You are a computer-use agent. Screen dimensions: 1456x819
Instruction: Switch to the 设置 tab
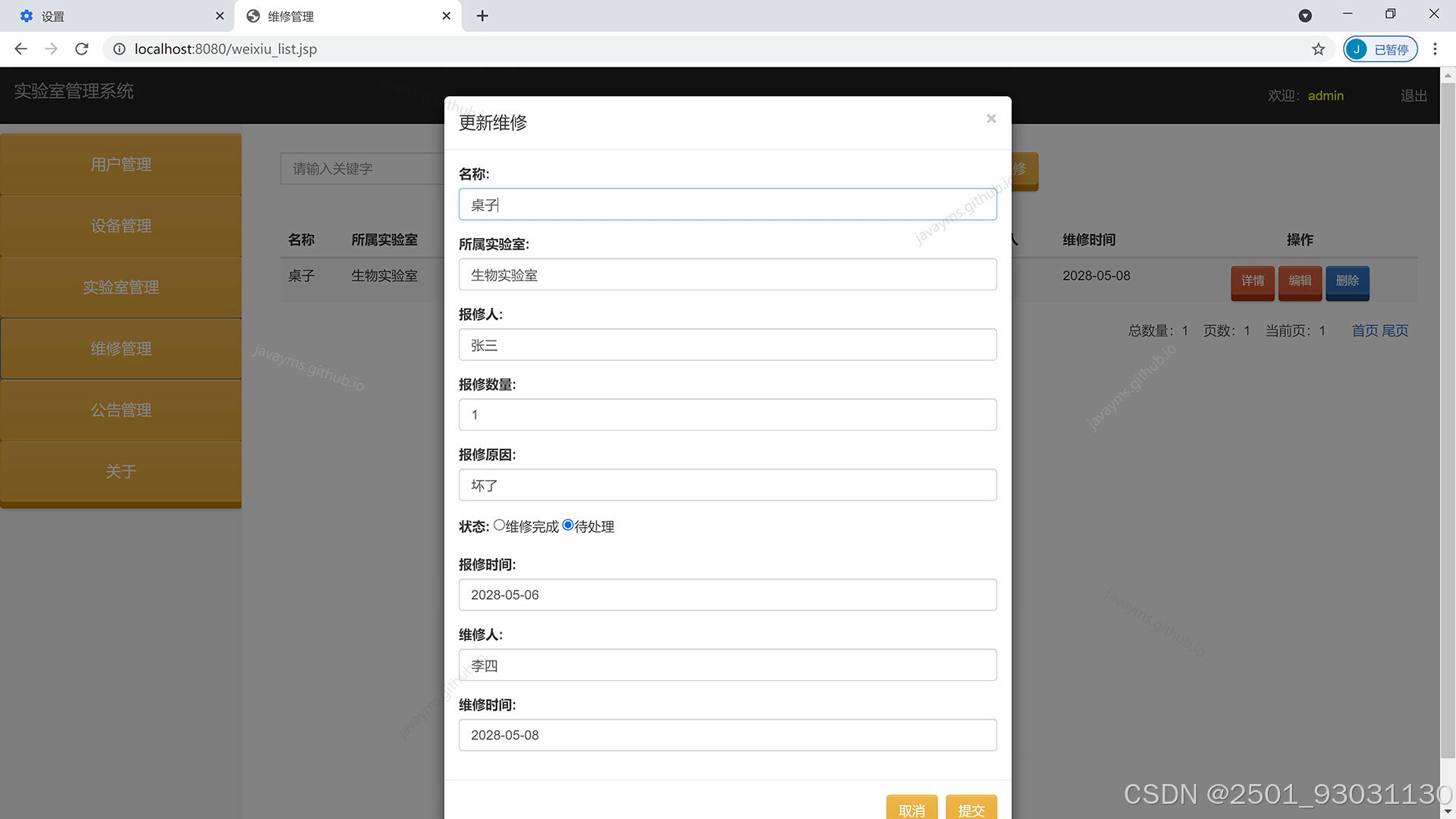[x=115, y=16]
